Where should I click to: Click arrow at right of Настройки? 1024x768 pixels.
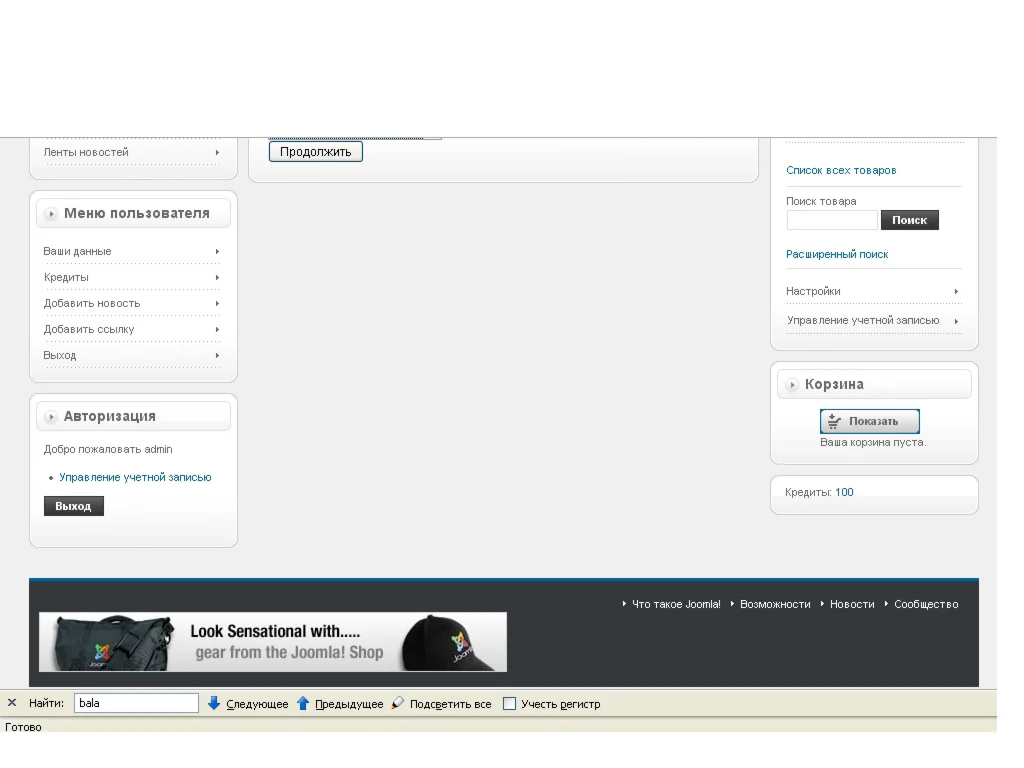pyautogui.click(x=956, y=291)
